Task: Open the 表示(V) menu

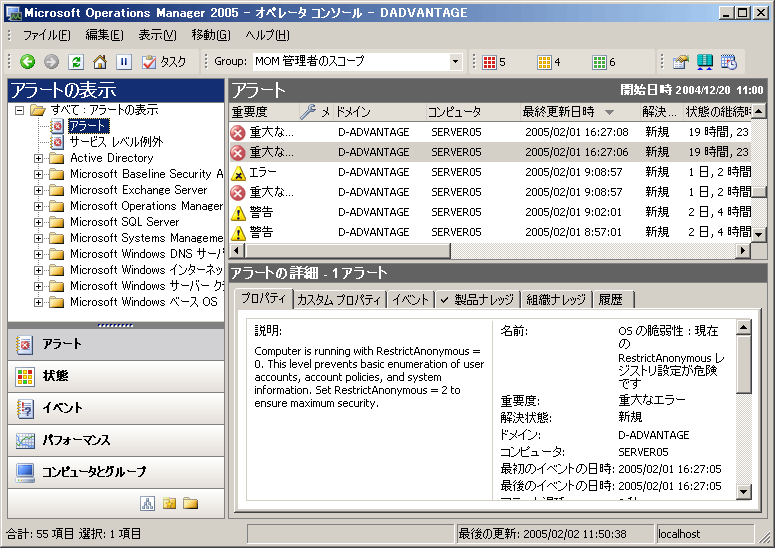Action: tap(157, 35)
